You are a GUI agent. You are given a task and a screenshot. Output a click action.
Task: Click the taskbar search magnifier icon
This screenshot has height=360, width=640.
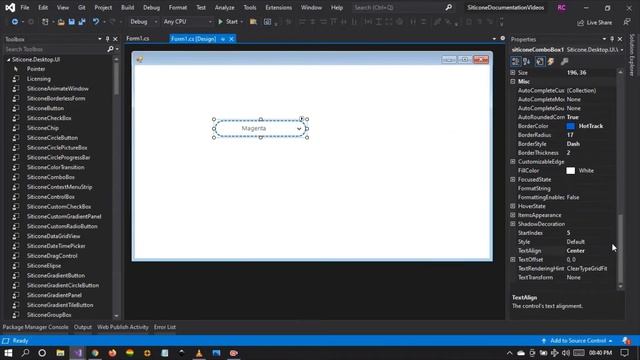coord(25,353)
